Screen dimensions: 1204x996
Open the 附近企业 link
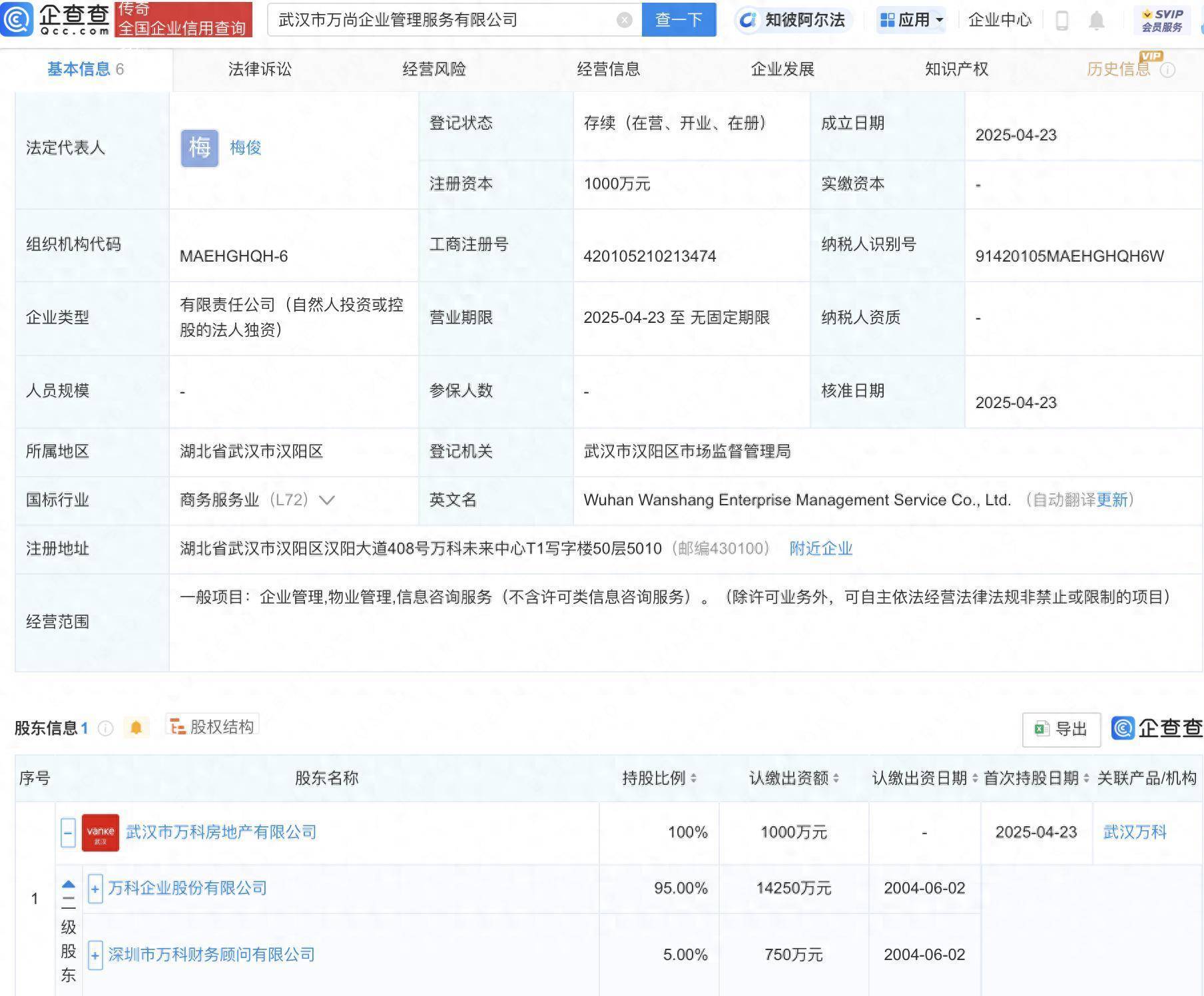click(x=820, y=549)
